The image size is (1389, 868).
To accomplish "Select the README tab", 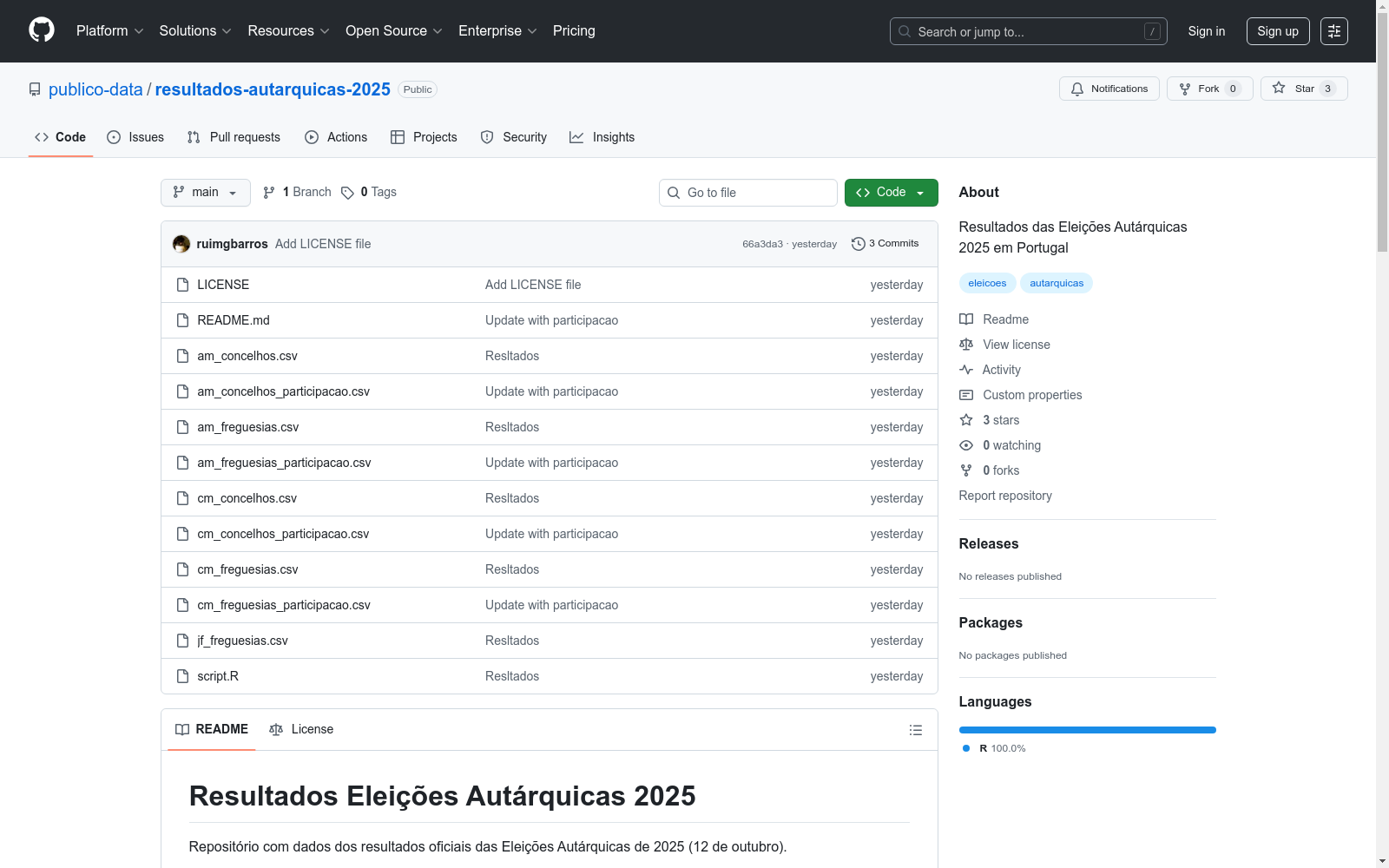I will (x=212, y=729).
